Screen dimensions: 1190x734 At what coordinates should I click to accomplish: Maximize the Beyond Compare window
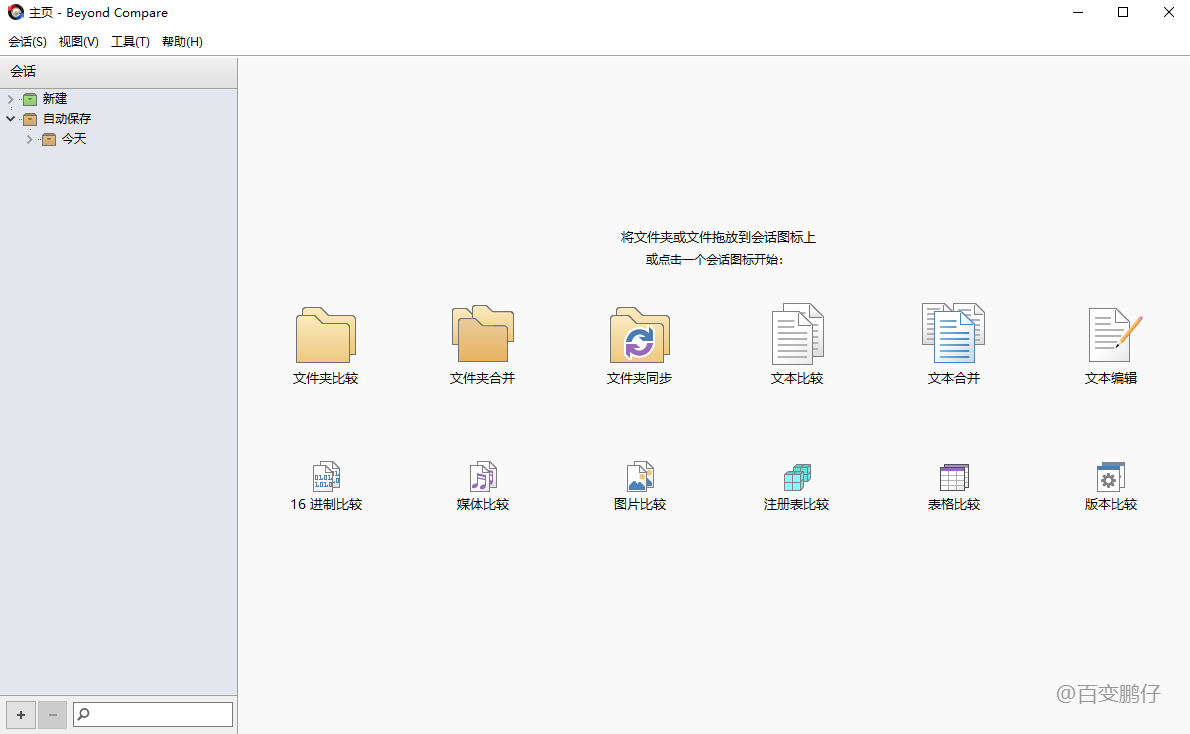(x=1123, y=12)
